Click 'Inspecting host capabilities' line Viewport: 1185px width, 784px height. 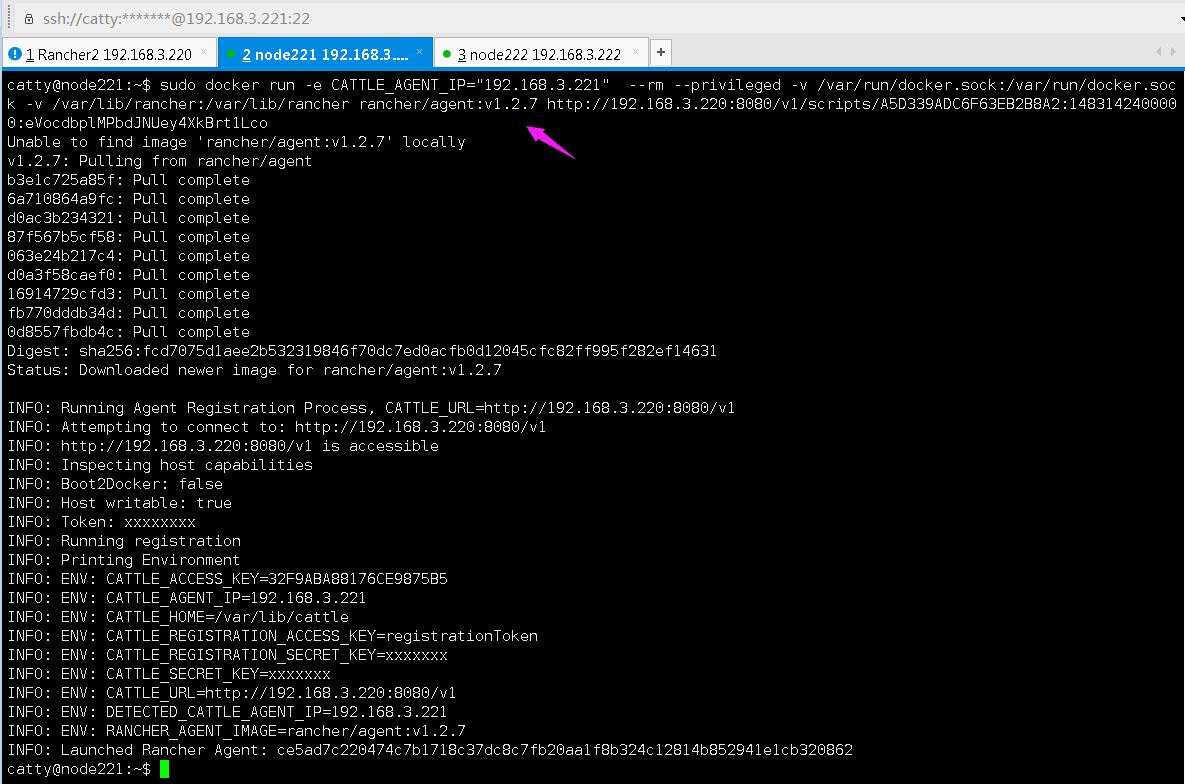click(x=159, y=465)
